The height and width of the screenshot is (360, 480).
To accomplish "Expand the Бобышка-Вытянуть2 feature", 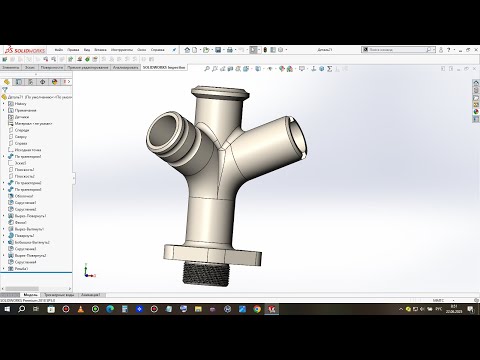I will click(x=4, y=242).
